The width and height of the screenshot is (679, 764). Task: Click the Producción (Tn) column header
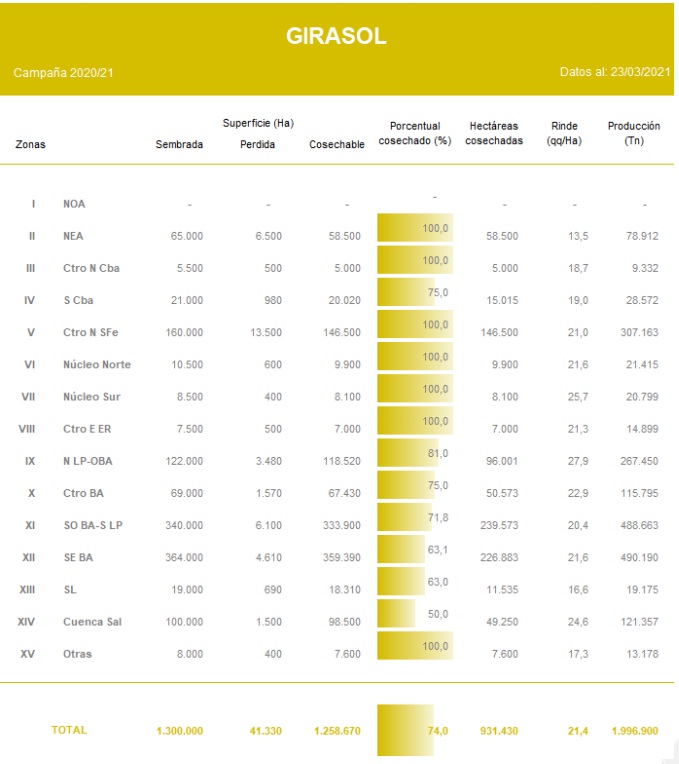coord(633,133)
